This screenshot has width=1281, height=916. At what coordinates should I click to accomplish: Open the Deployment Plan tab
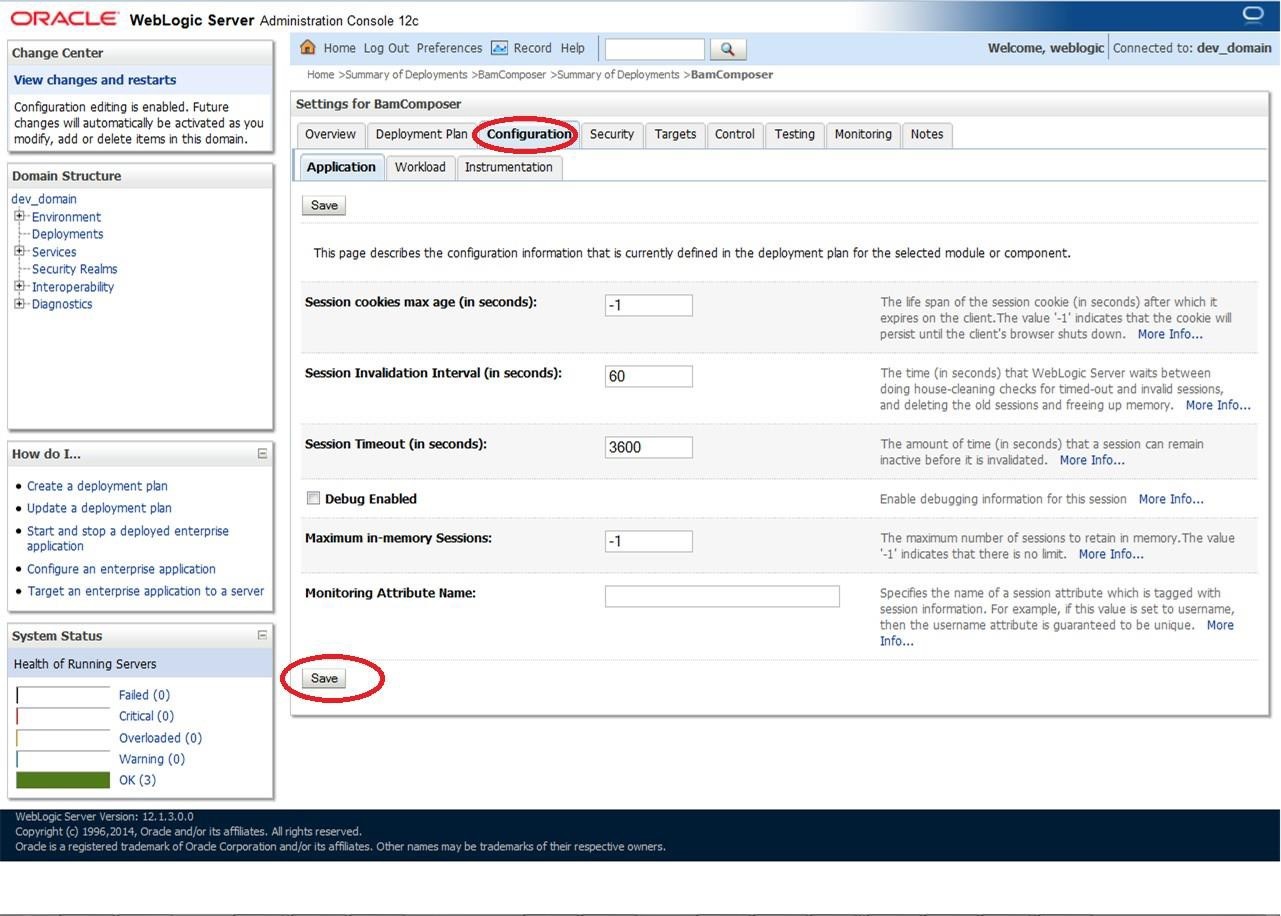pyautogui.click(x=421, y=134)
